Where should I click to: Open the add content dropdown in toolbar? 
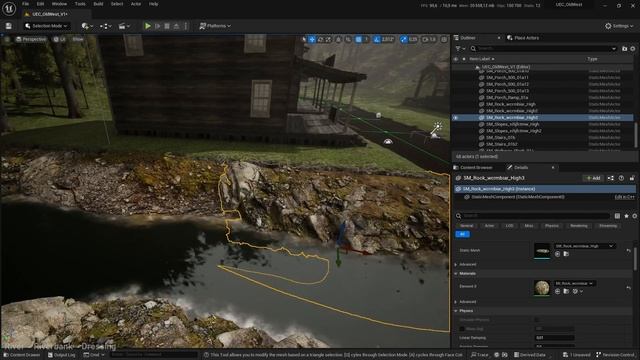tap(87, 26)
